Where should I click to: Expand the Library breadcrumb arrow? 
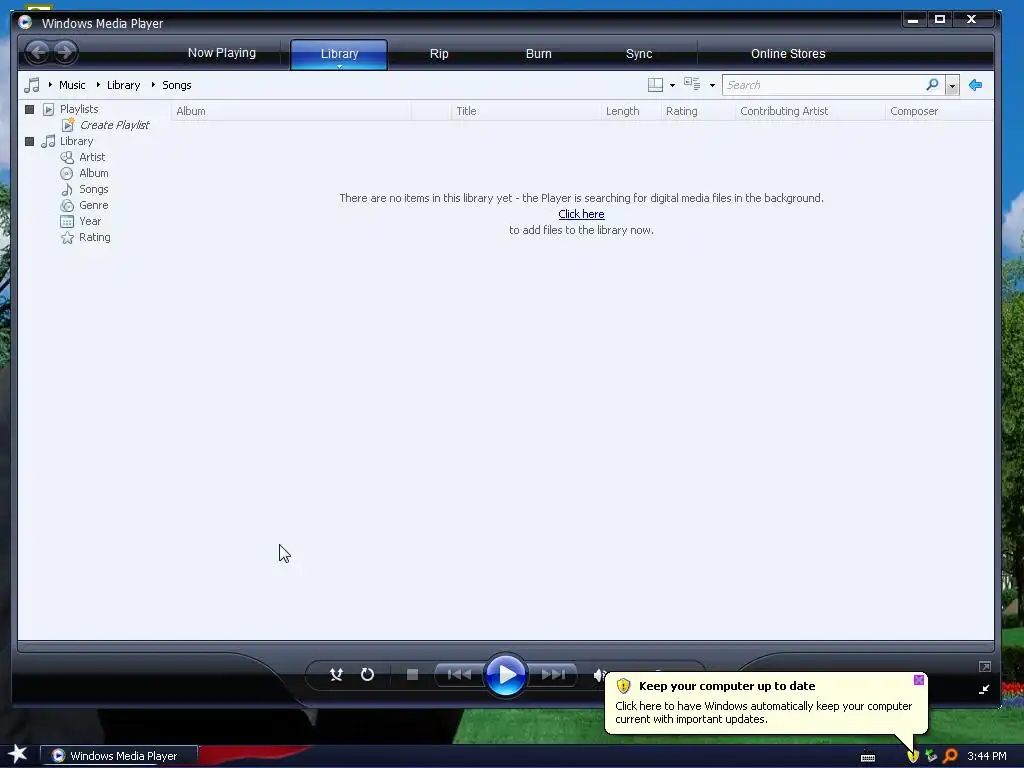point(98,85)
